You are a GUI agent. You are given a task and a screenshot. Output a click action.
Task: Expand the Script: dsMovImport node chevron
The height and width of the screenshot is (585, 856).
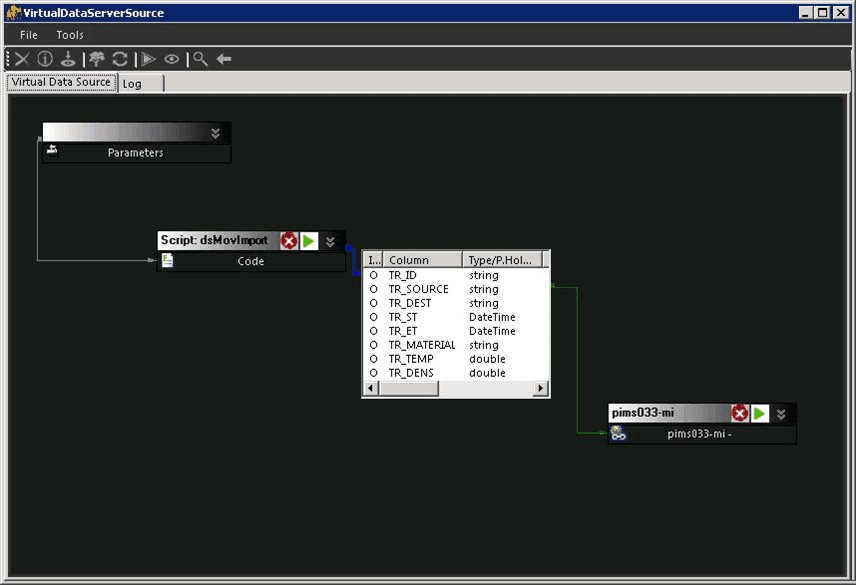click(330, 241)
